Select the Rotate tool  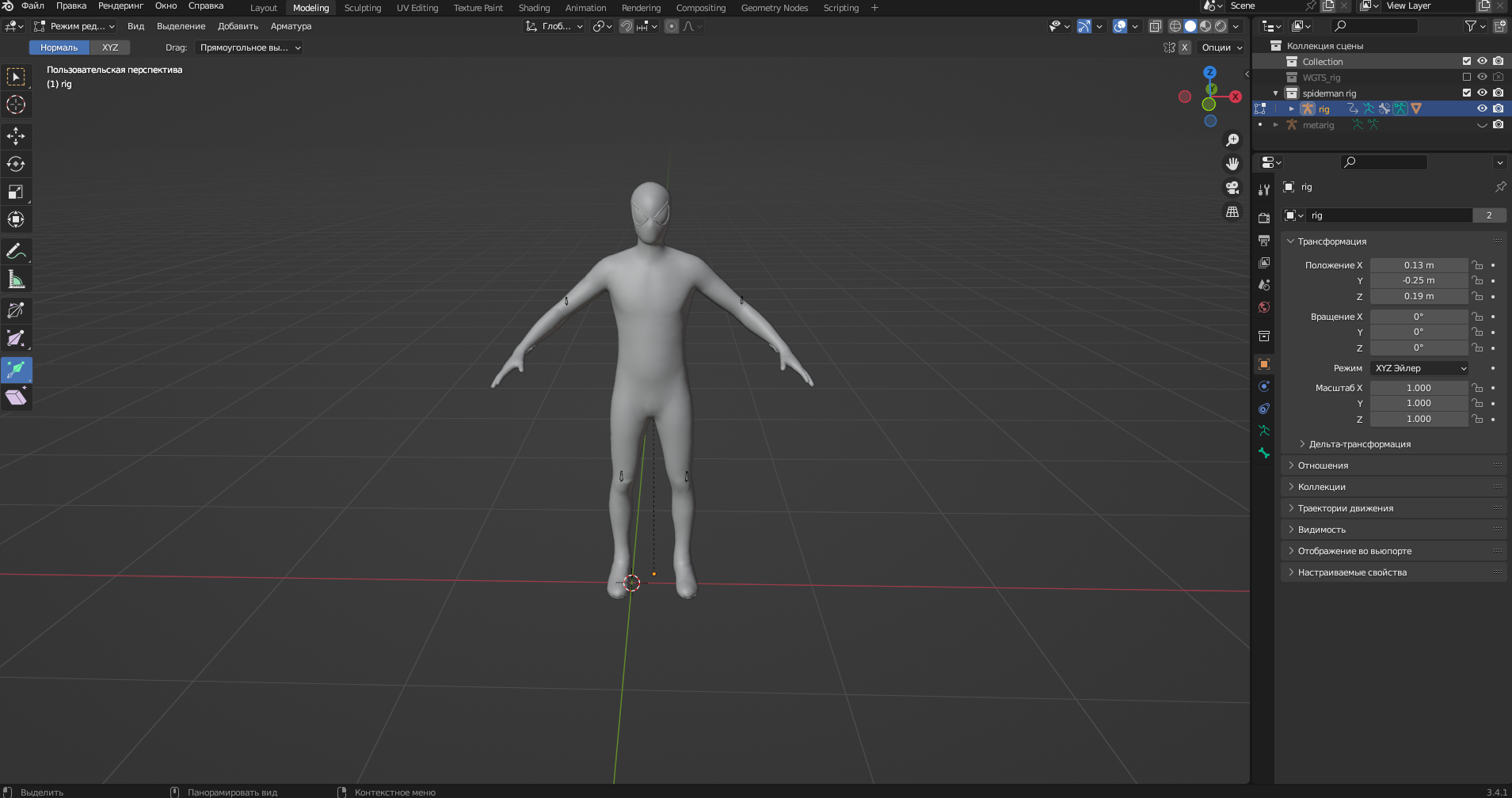(16, 164)
